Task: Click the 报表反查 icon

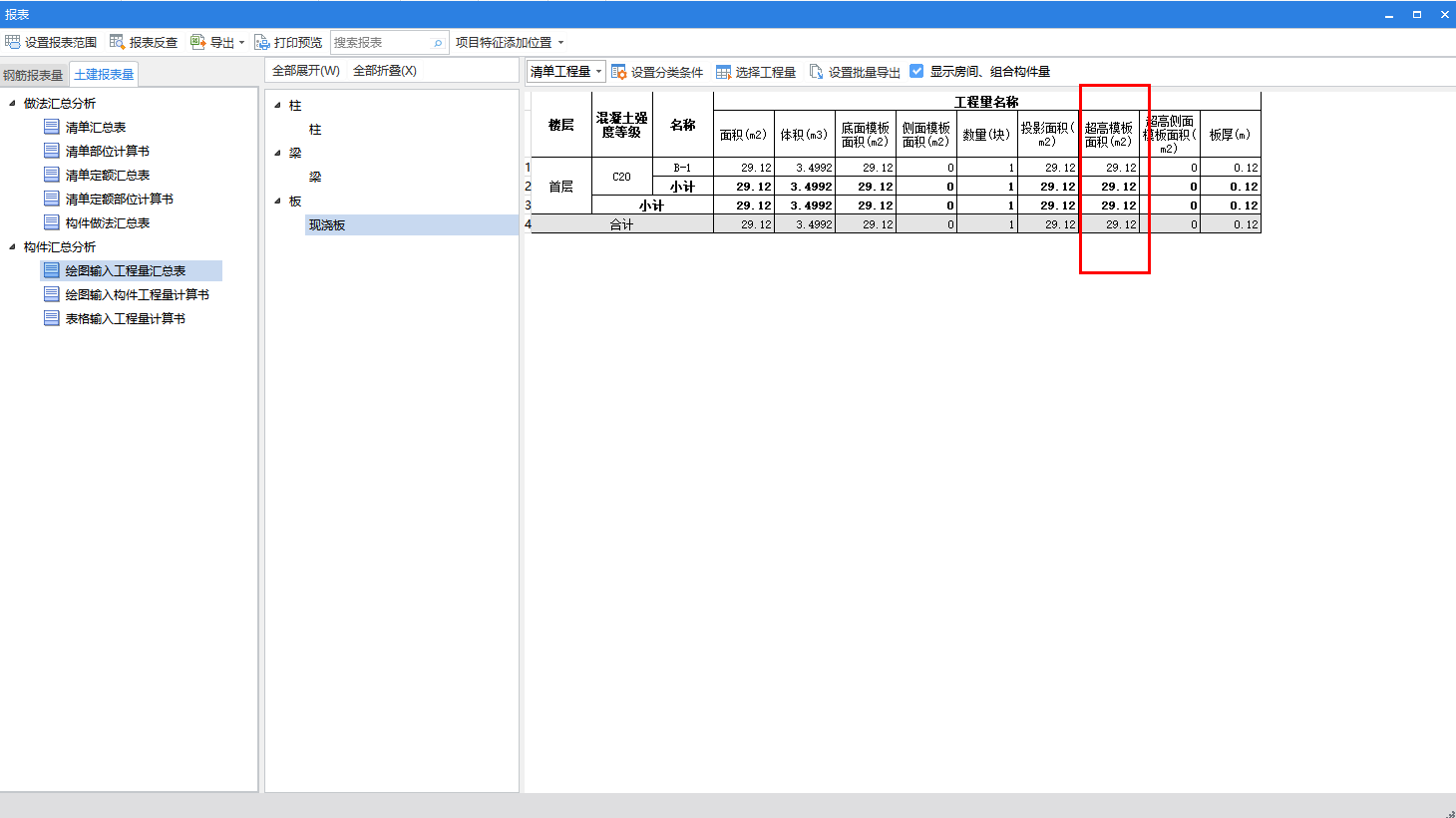Action: point(117,42)
